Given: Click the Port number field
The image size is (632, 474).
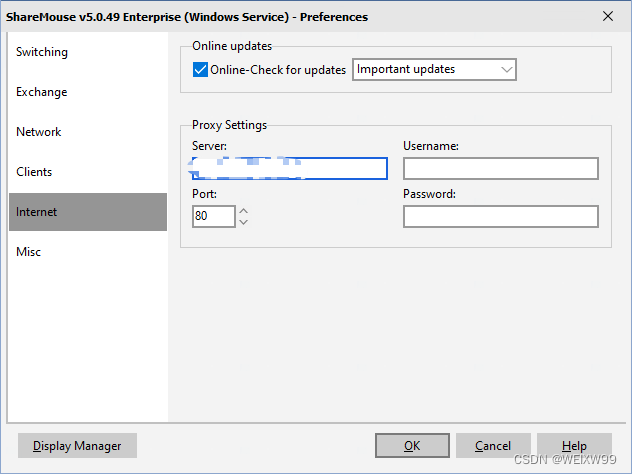Looking at the screenshot, I should [214, 216].
